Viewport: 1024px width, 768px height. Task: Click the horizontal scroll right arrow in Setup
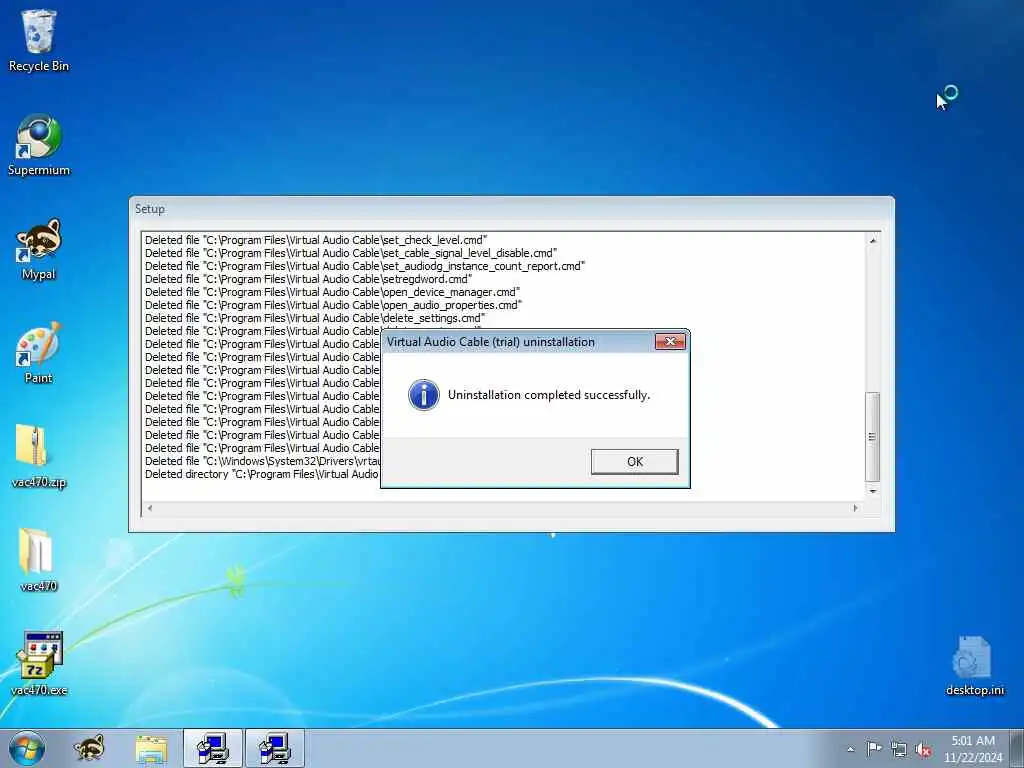[856, 508]
